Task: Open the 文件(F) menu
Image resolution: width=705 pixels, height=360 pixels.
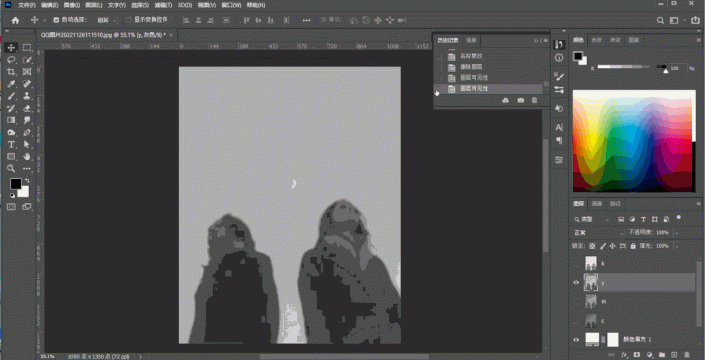Action: [x=27, y=5]
